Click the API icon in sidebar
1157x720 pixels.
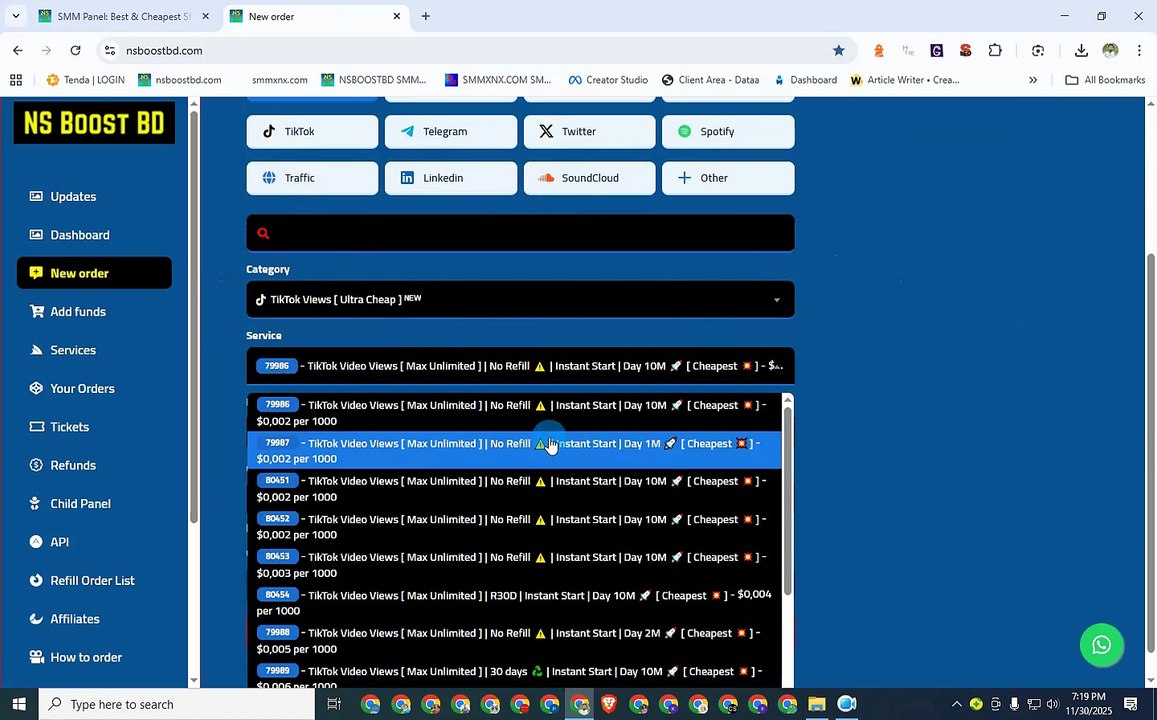36,541
